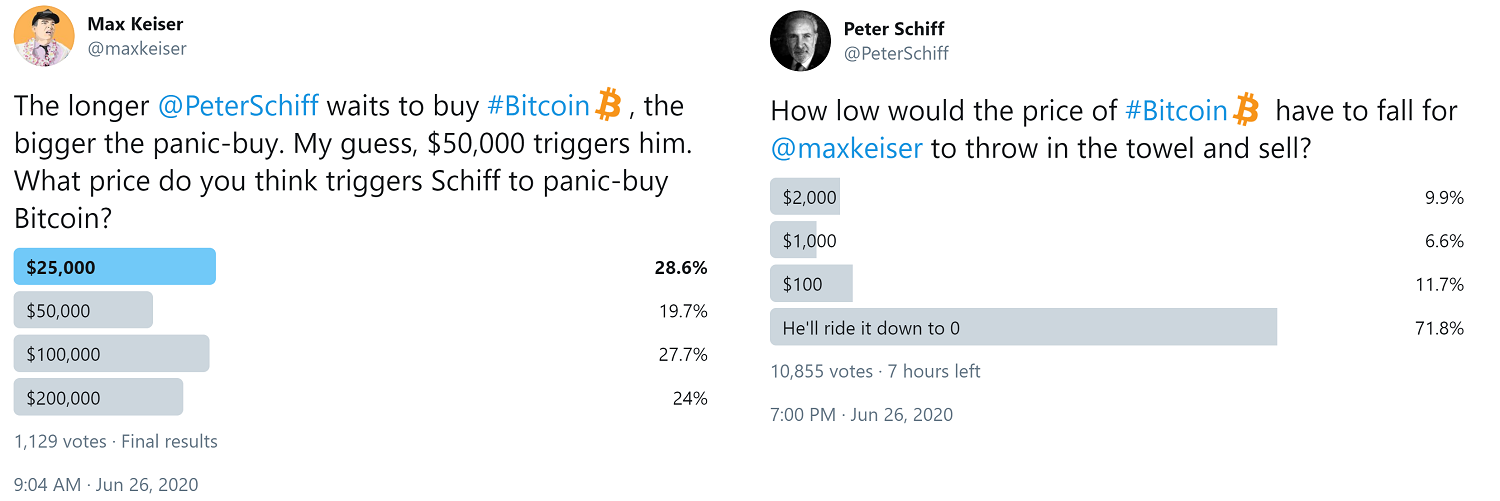1500x501 pixels.
Task: Click the #Bitcoin hashtag in Keiser's tweet
Action: point(539,105)
